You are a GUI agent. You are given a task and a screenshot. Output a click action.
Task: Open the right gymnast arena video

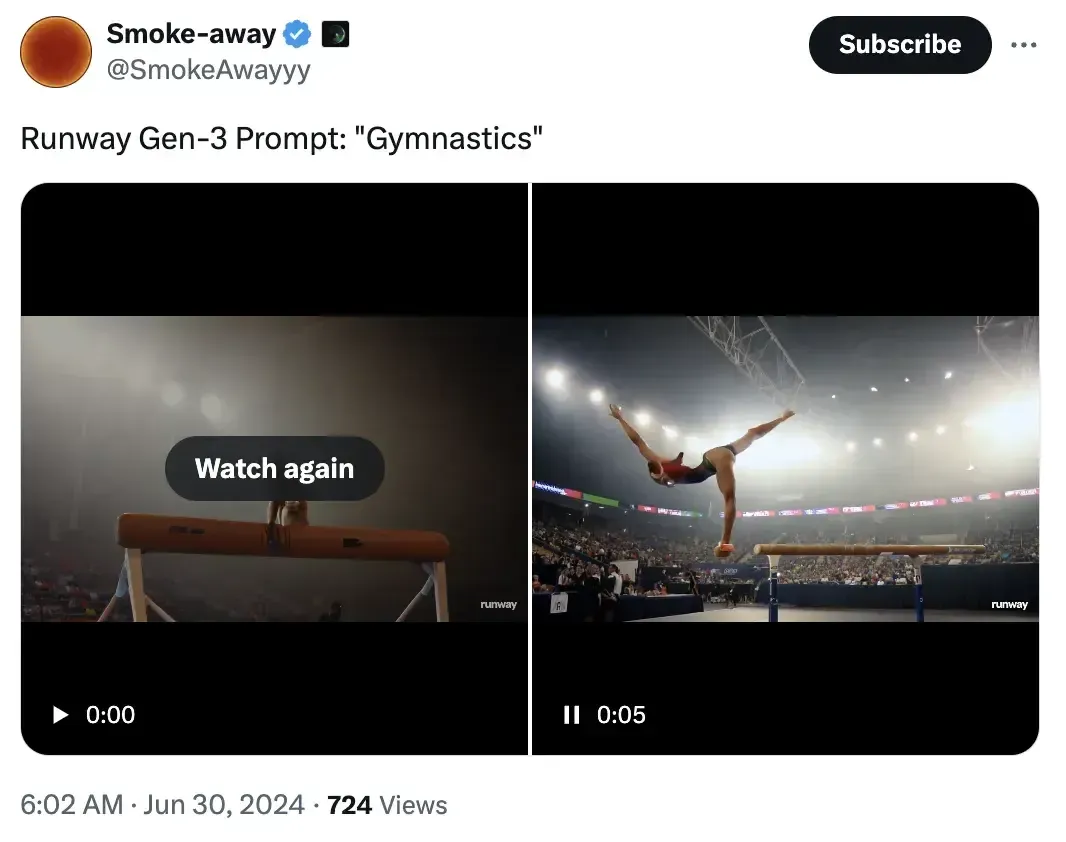click(x=785, y=469)
